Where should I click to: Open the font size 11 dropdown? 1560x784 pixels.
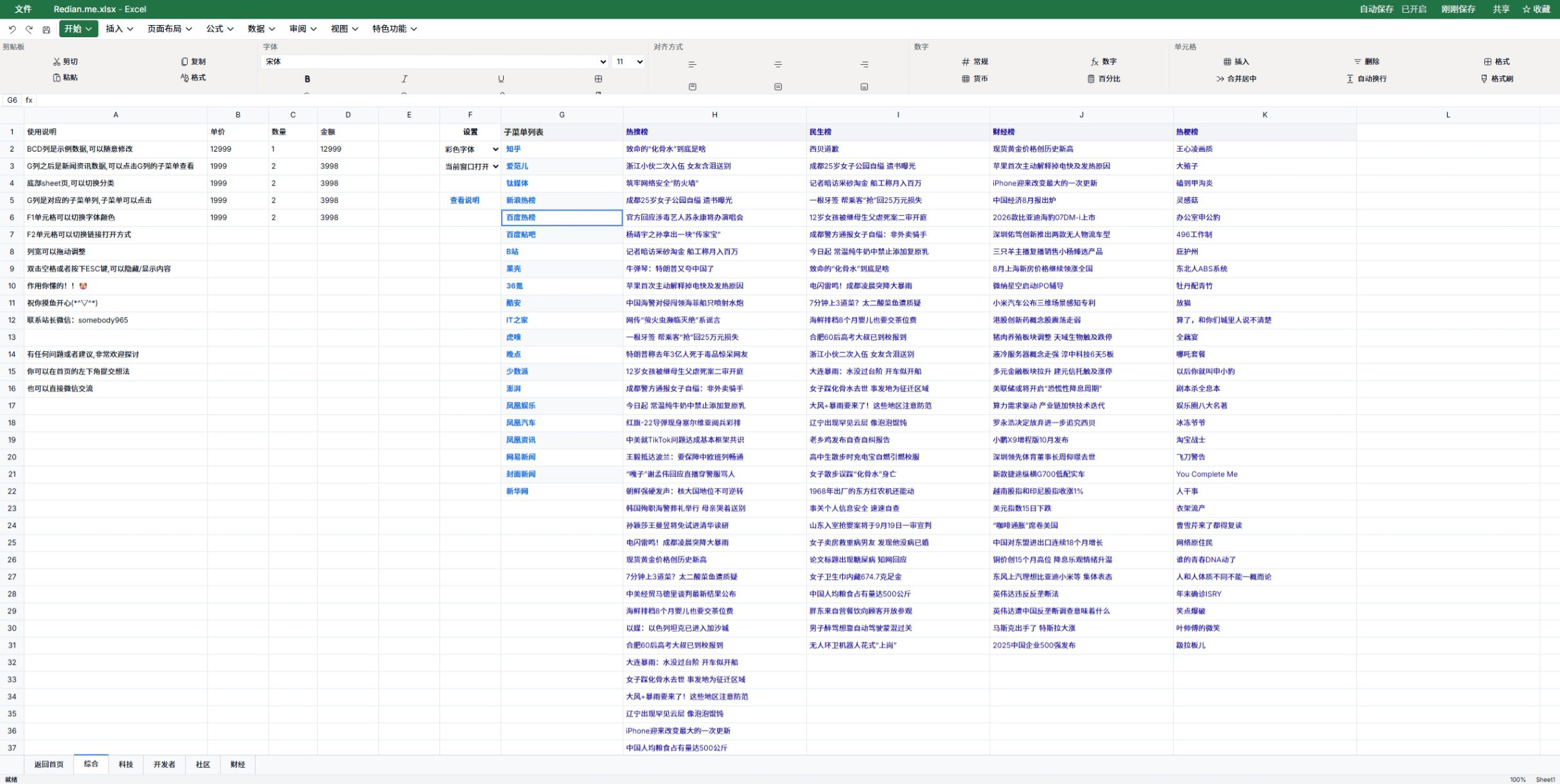pos(628,62)
